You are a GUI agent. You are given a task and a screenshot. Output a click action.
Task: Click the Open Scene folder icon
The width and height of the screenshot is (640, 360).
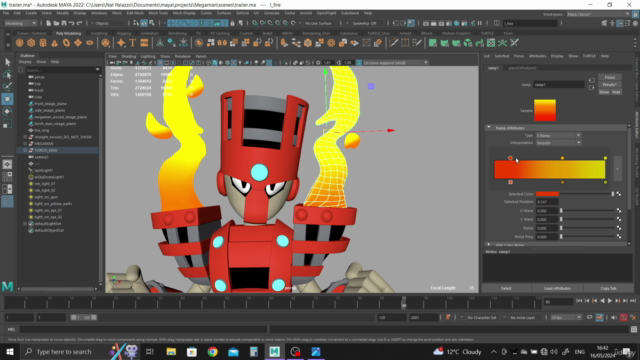coord(56,23)
